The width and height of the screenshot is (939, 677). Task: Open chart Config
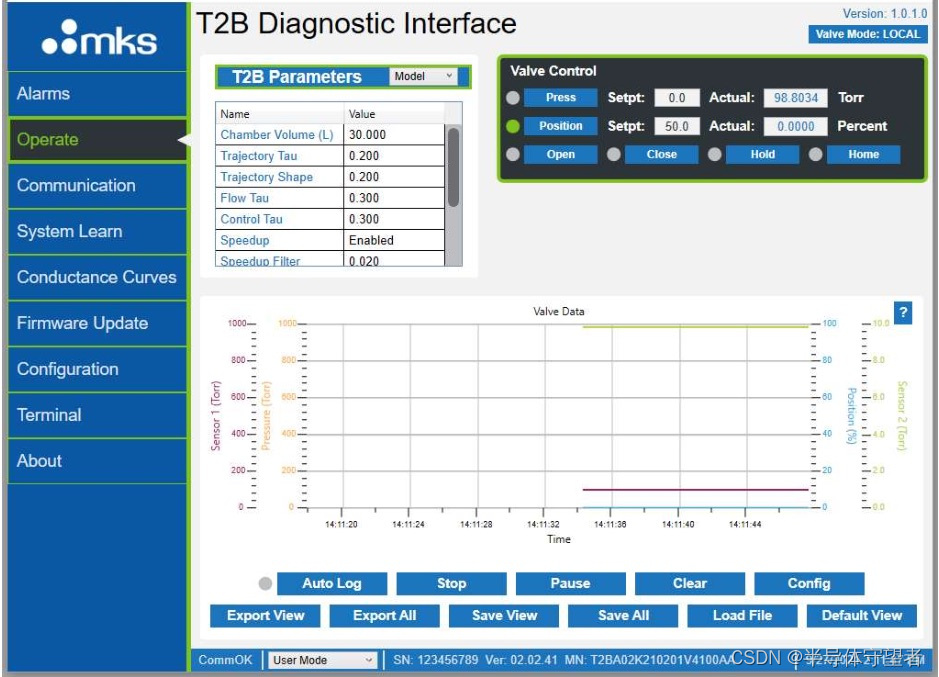(x=808, y=584)
